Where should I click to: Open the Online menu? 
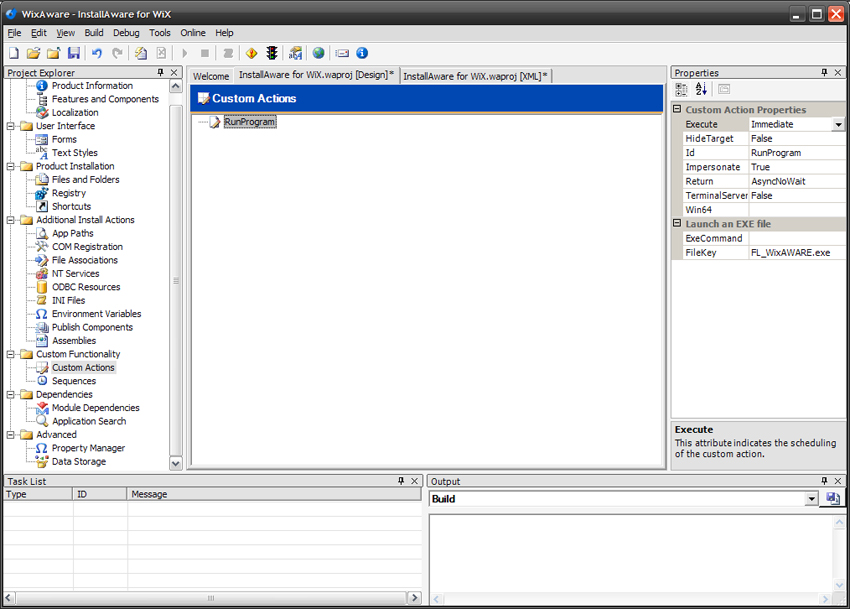coord(193,33)
